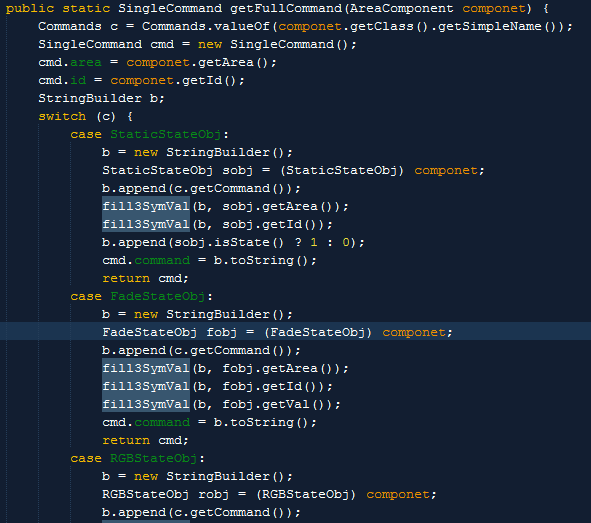591x523 pixels.
Task: Click the getFullCommand method name
Action: pos(286,8)
